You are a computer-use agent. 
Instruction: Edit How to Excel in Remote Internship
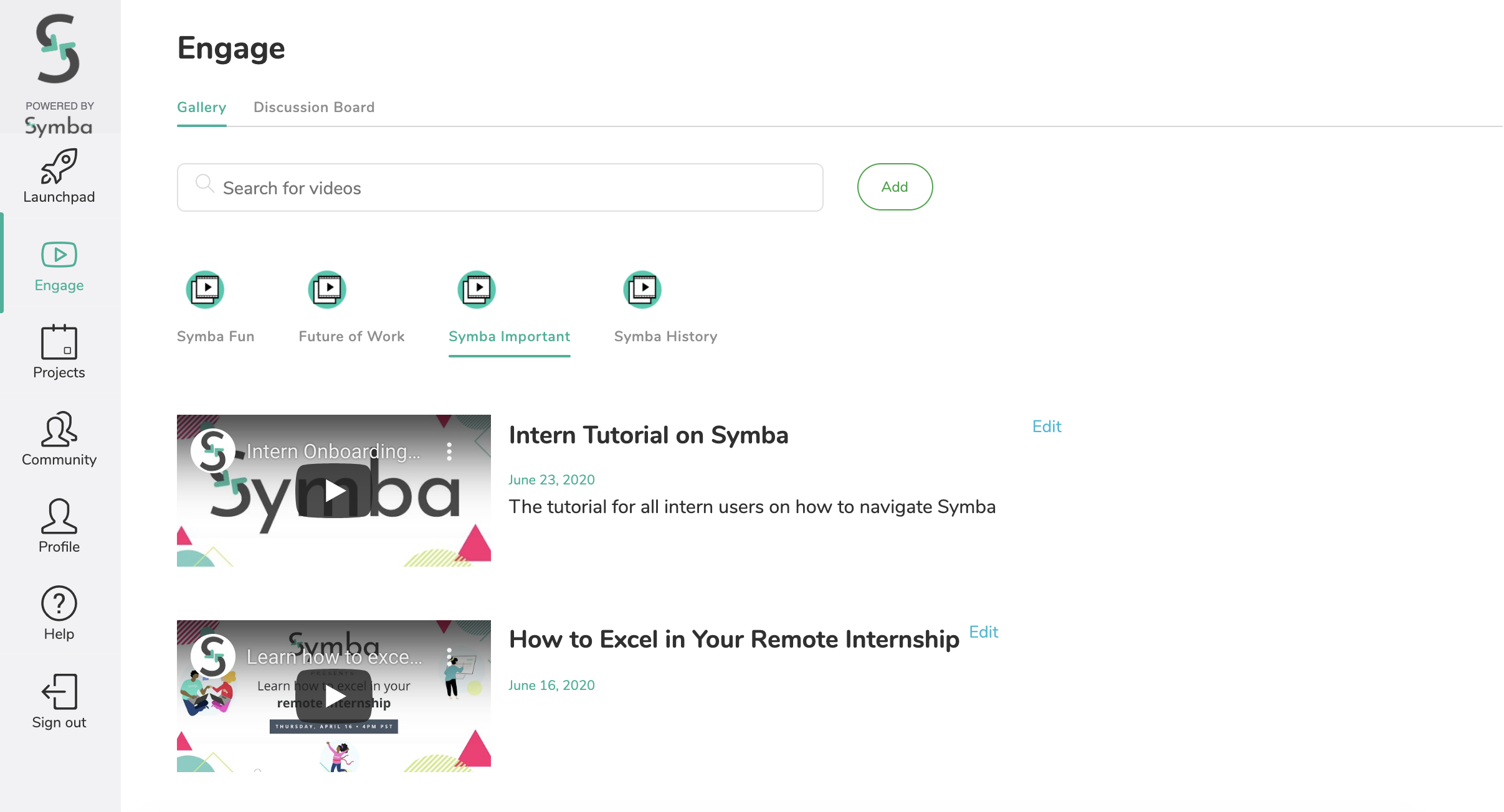coord(984,632)
